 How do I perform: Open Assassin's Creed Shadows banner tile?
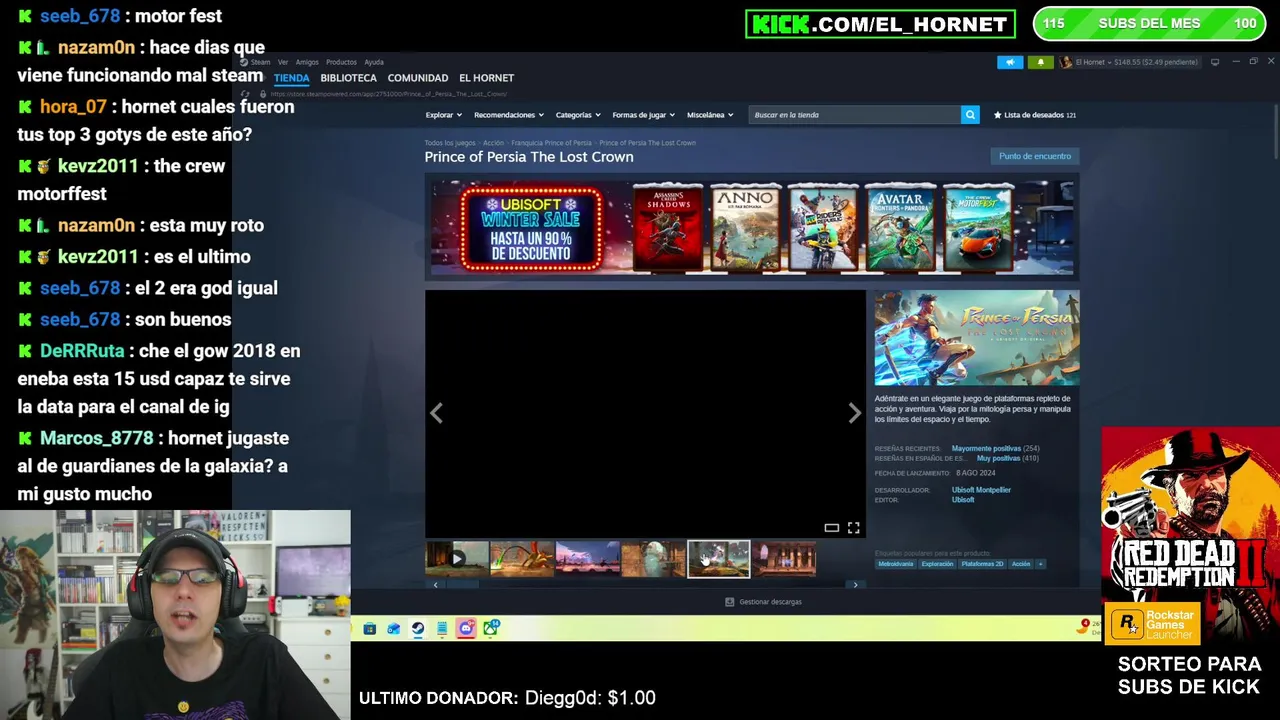click(668, 227)
